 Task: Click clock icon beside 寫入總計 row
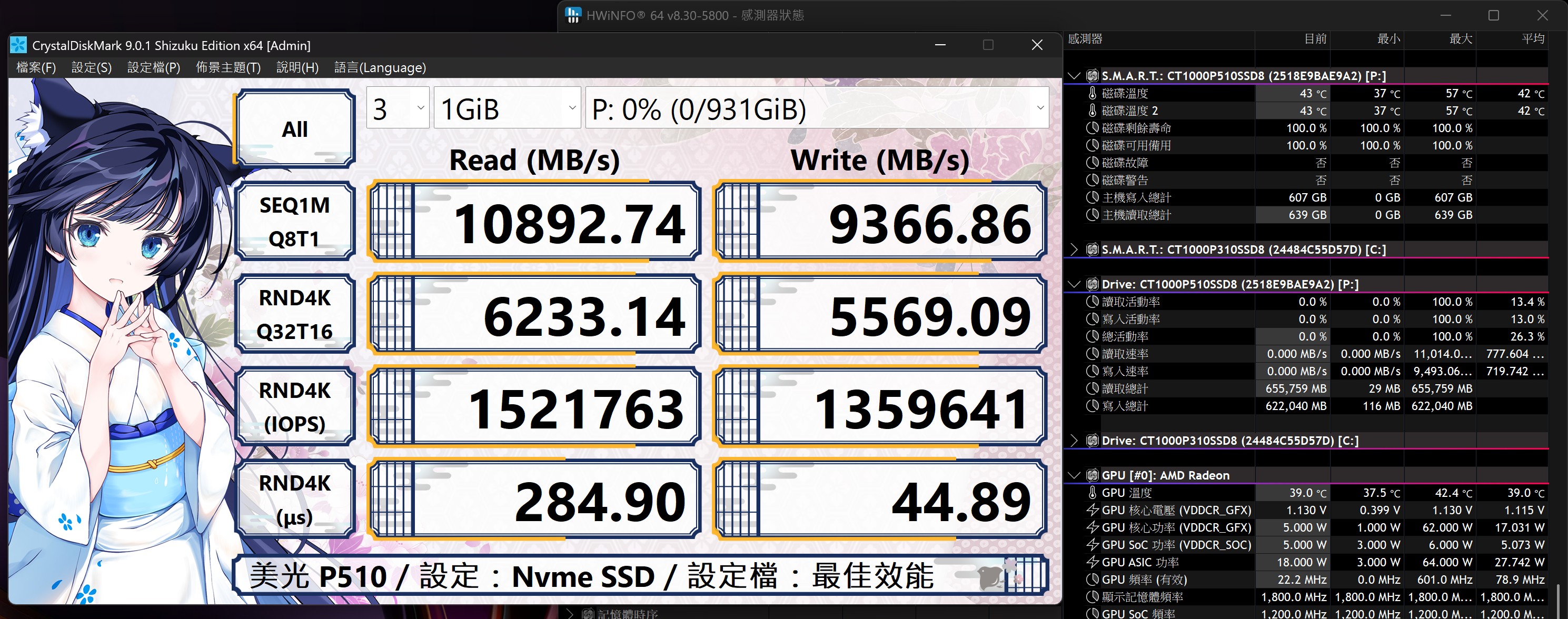point(1092,406)
